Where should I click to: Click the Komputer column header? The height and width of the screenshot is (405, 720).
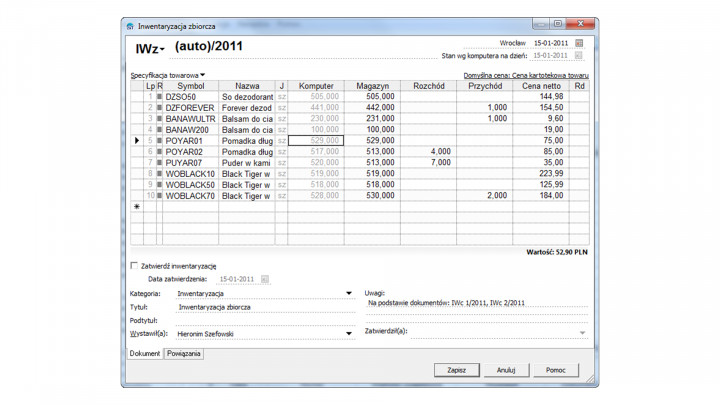tap(316, 86)
